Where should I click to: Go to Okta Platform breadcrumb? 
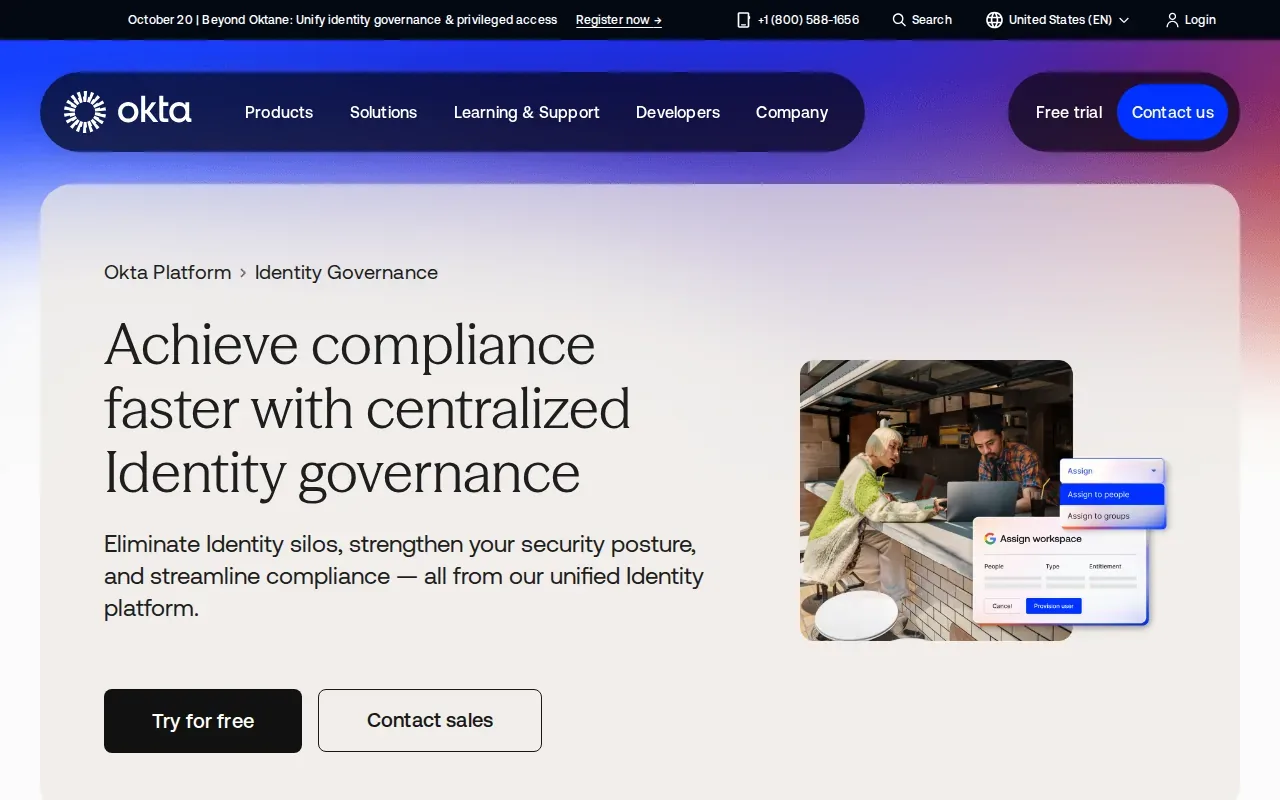(x=168, y=272)
